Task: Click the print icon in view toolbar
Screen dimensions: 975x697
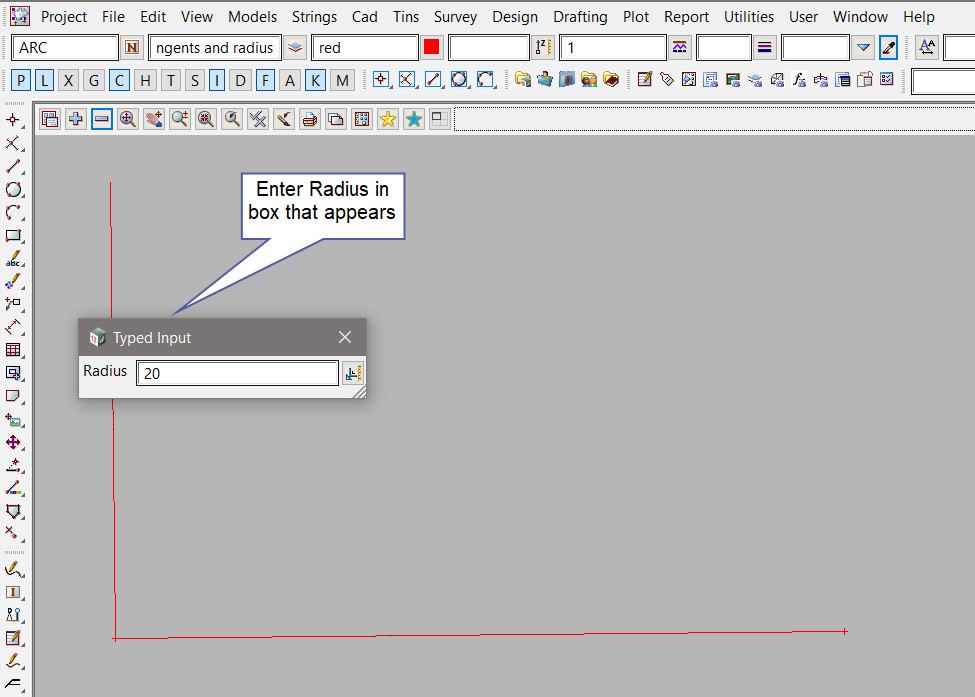Action: pyautogui.click(x=310, y=120)
